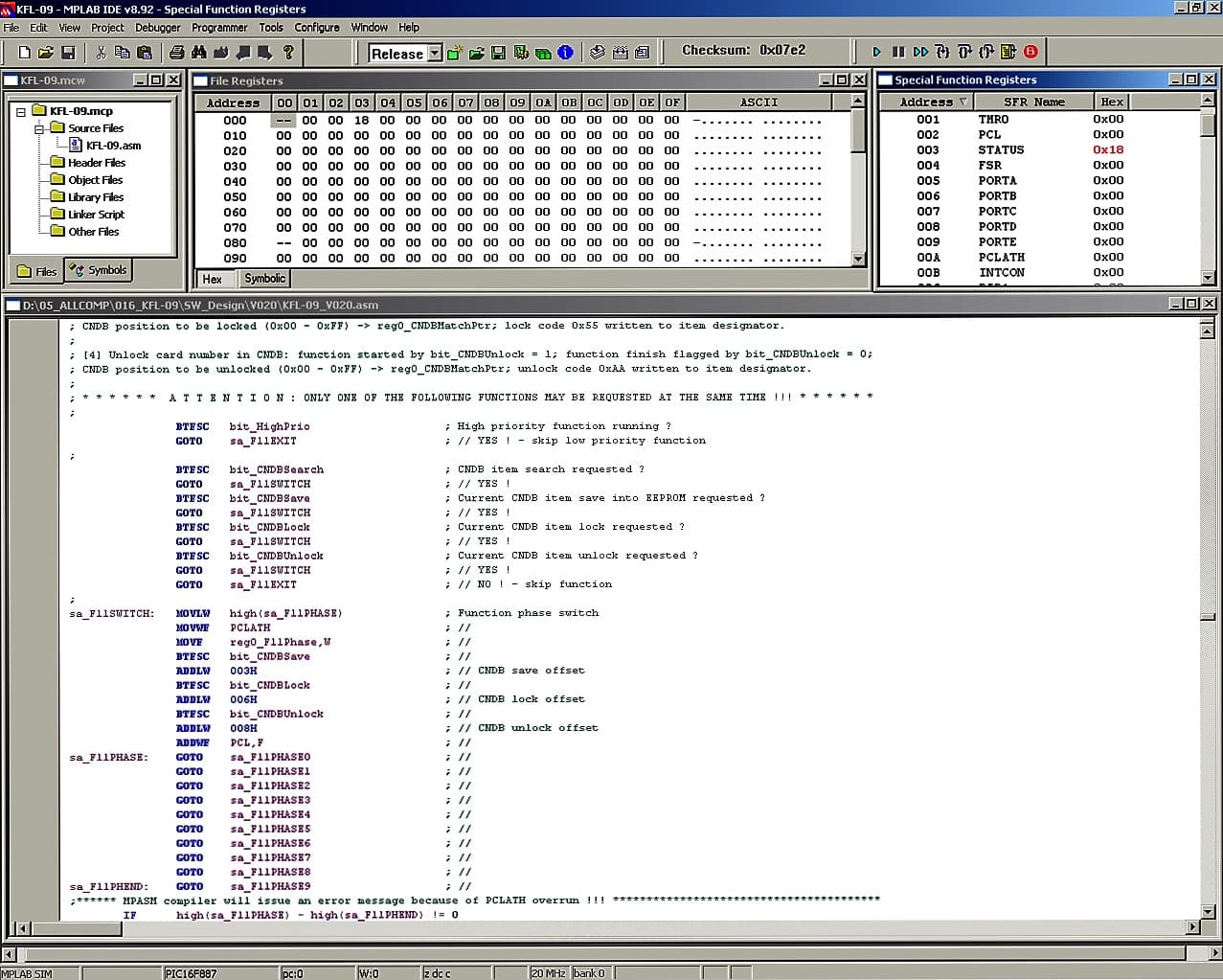Viewport: 1223px width, 980px height.
Task: Cut selection with the scissors icon
Action: click(x=101, y=53)
